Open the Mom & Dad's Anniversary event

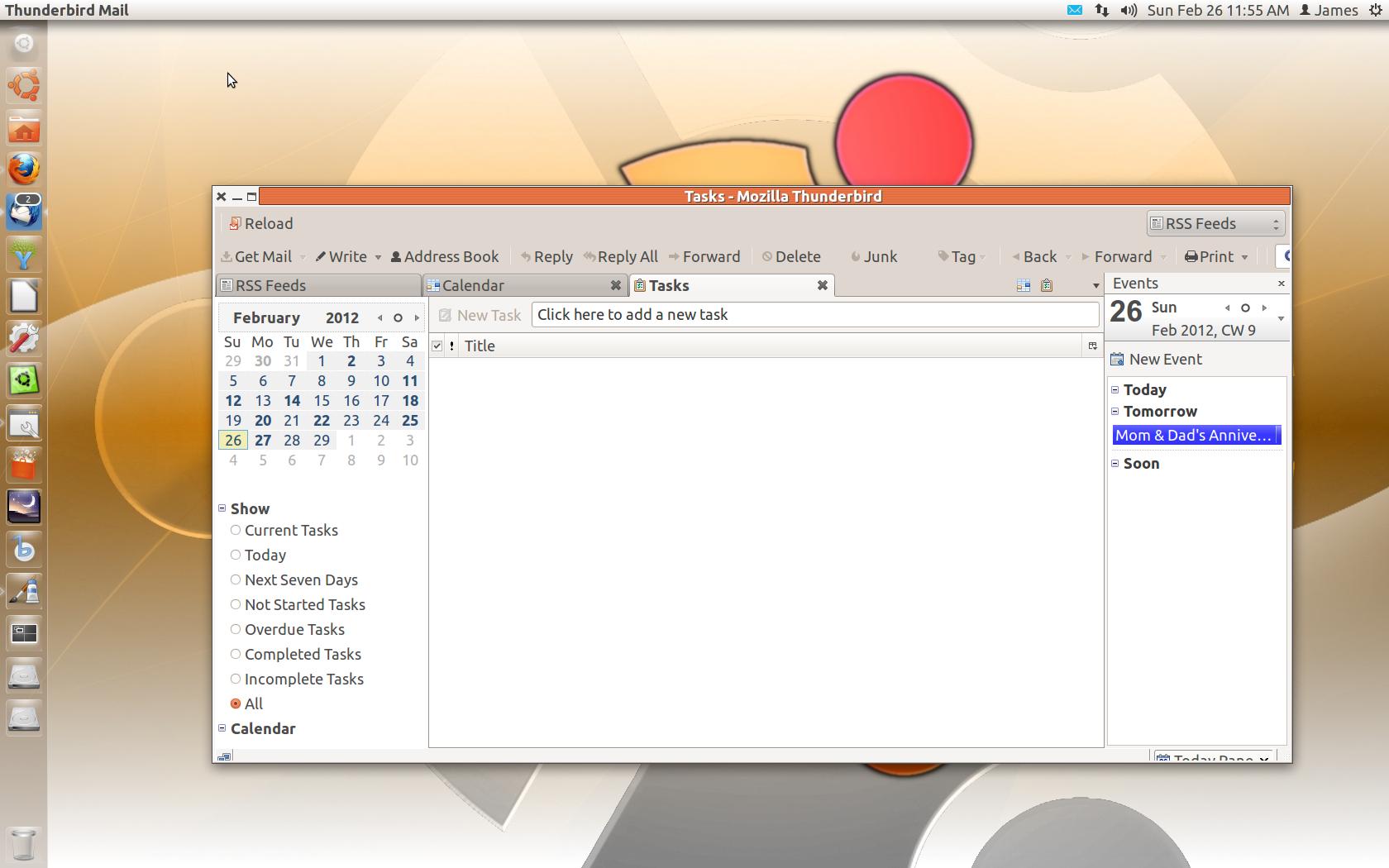click(1196, 436)
